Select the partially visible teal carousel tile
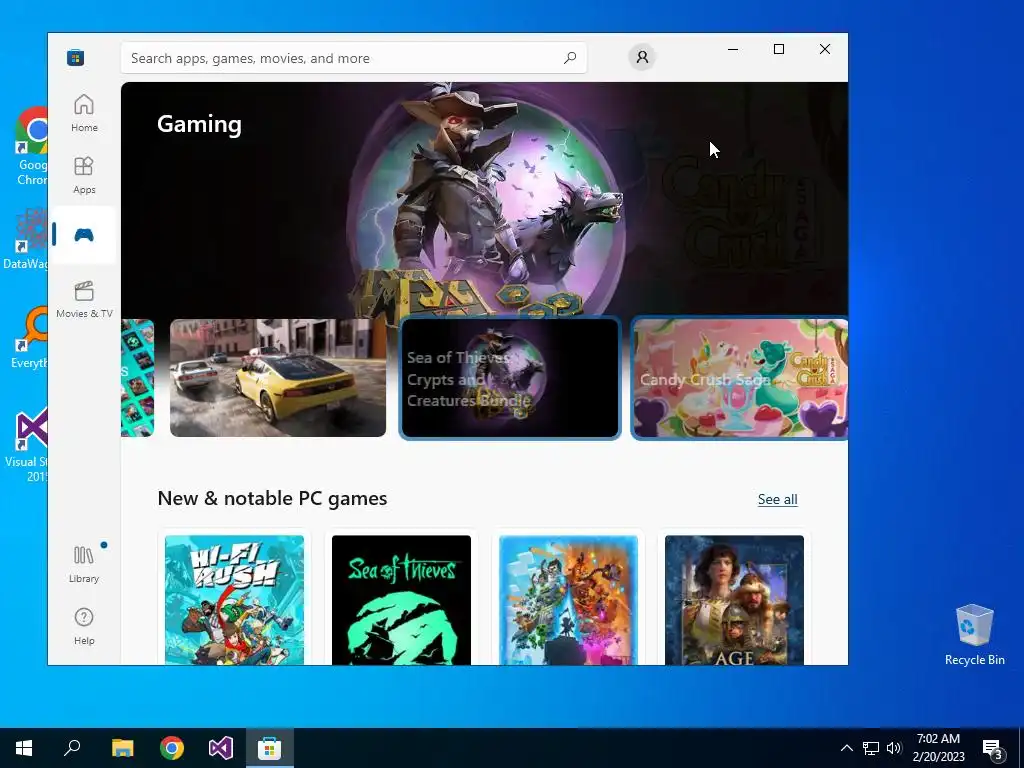The height and width of the screenshot is (768, 1024). point(137,378)
